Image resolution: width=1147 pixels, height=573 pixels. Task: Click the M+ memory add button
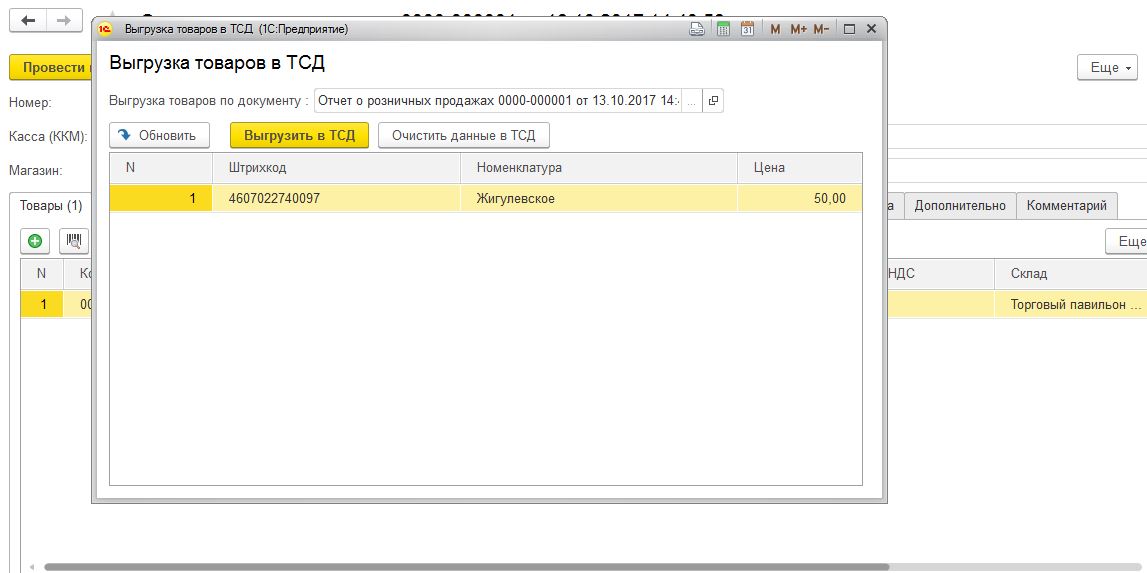tap(798, 30)
